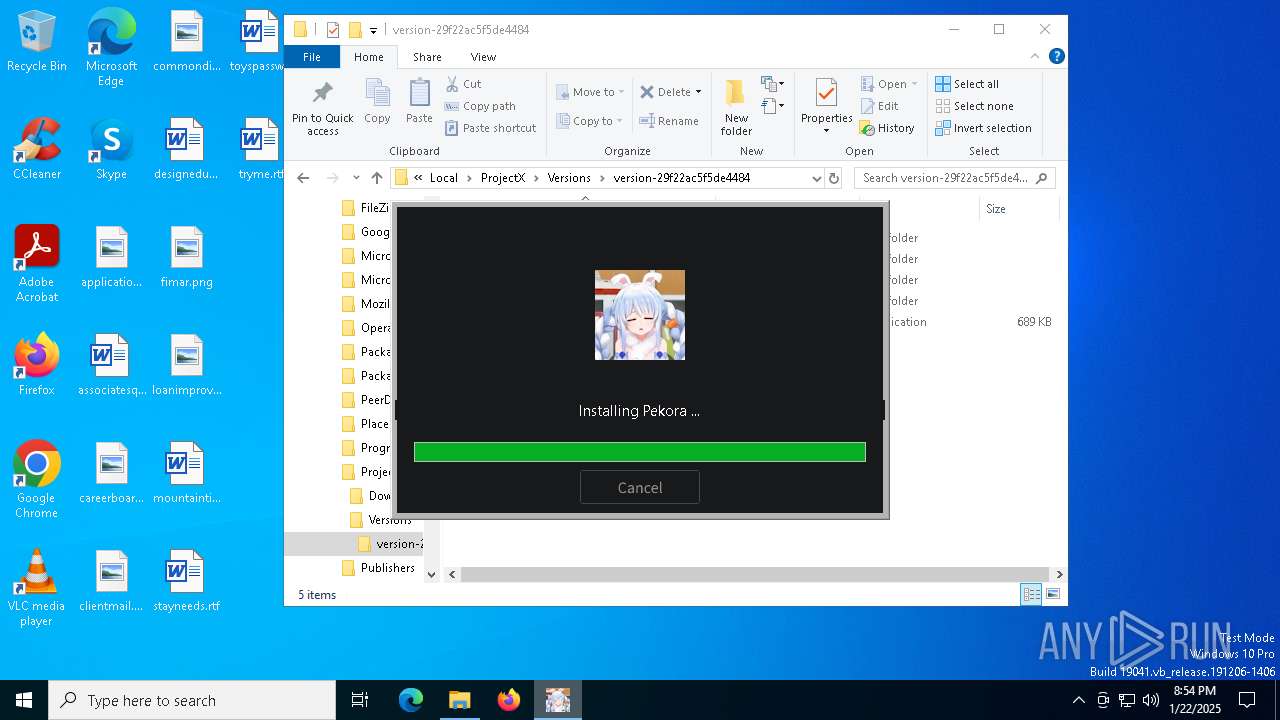Viewport: 1280px width, 720px height.
Task: Open the Move to dropdown
Action: (x=590, y=92)
